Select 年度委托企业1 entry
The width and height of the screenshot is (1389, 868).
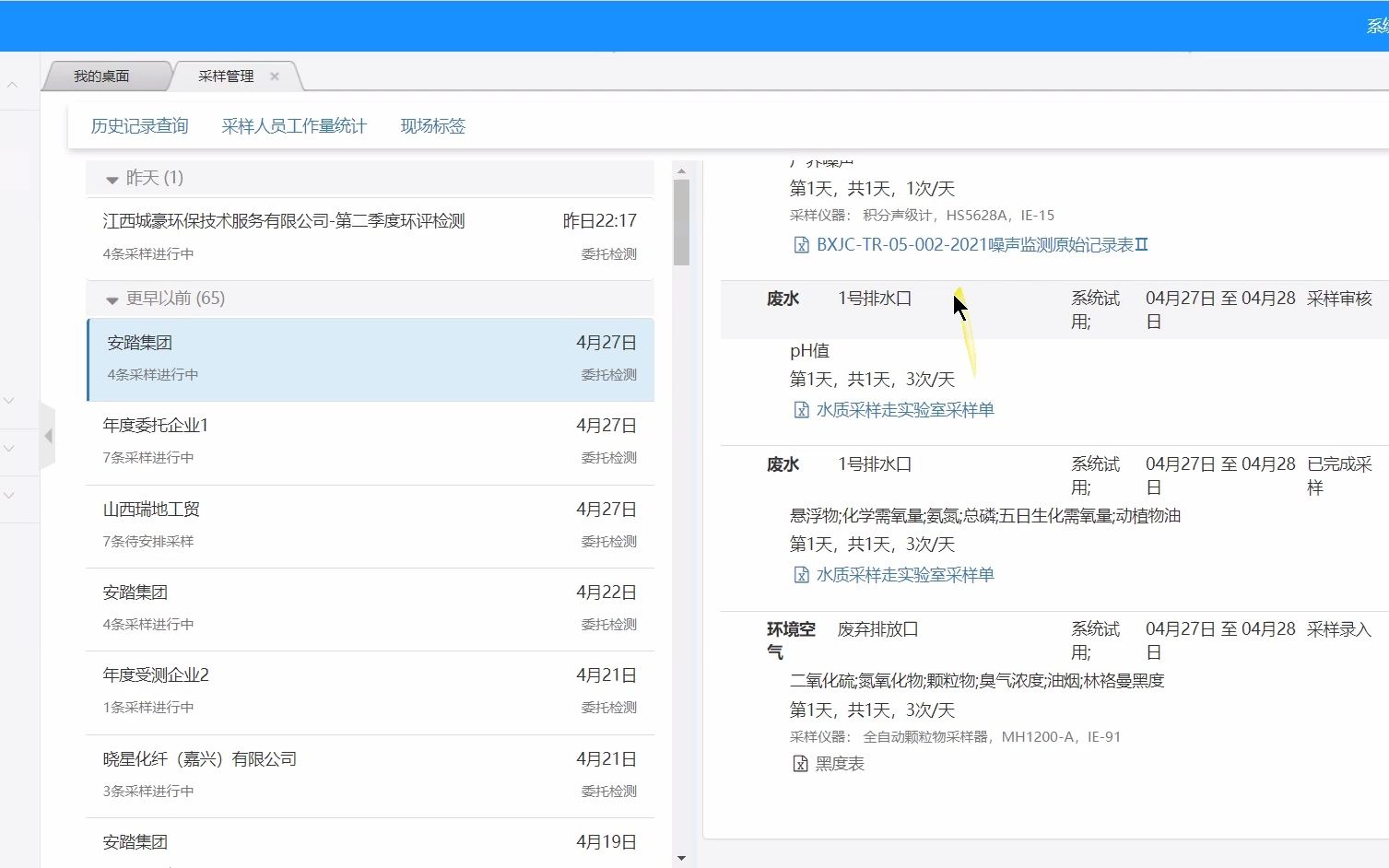coord(370,442)
